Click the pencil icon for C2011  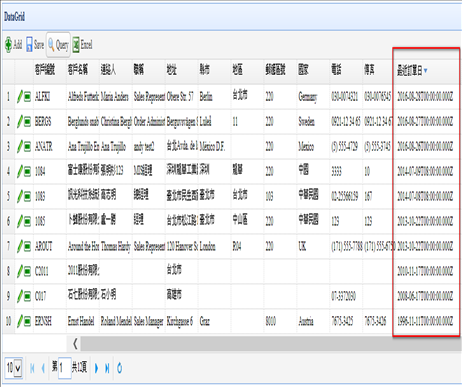click(20, 271)
